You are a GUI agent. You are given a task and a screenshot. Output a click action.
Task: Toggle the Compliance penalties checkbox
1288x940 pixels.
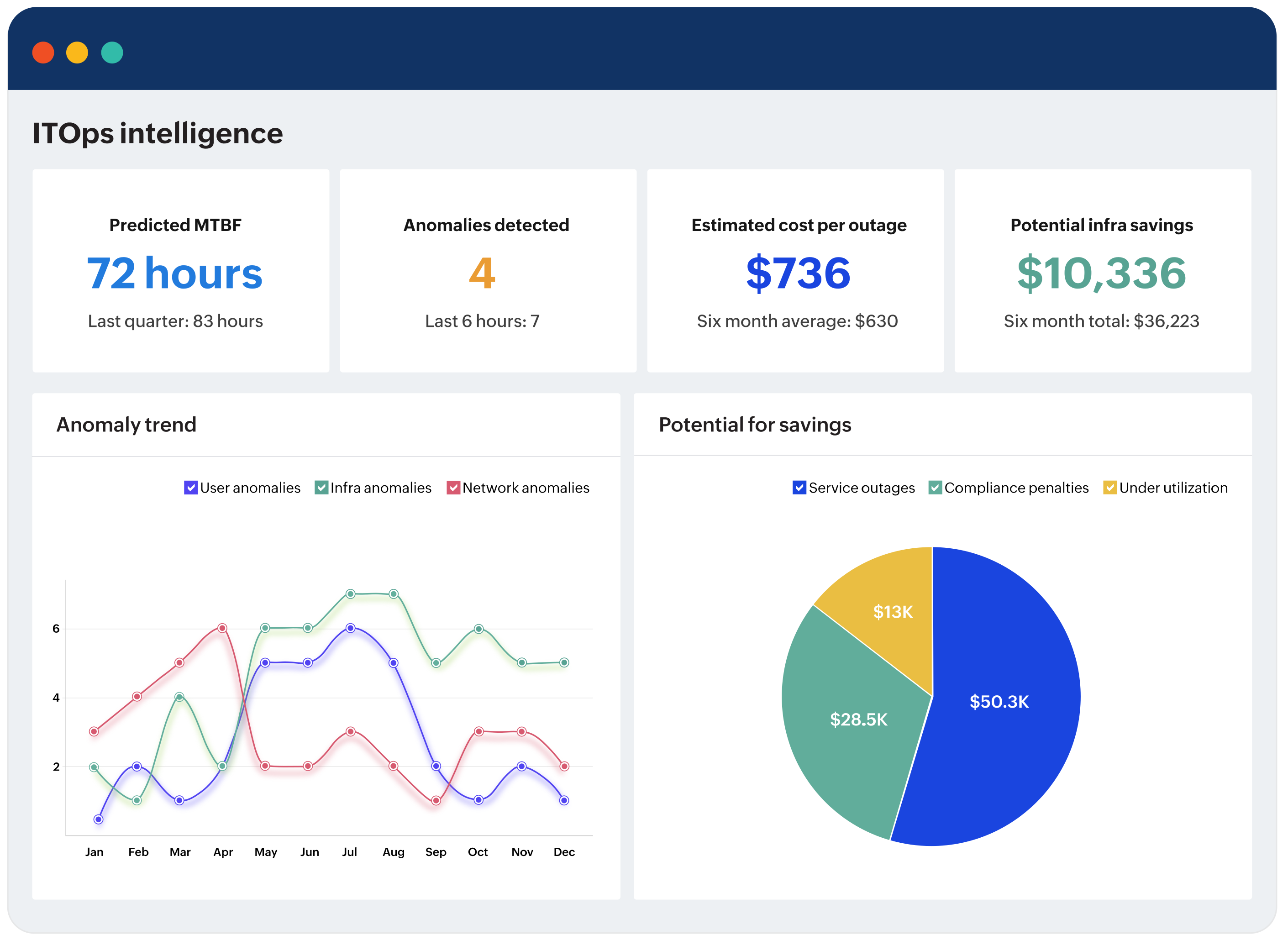[x=935, y=488]
